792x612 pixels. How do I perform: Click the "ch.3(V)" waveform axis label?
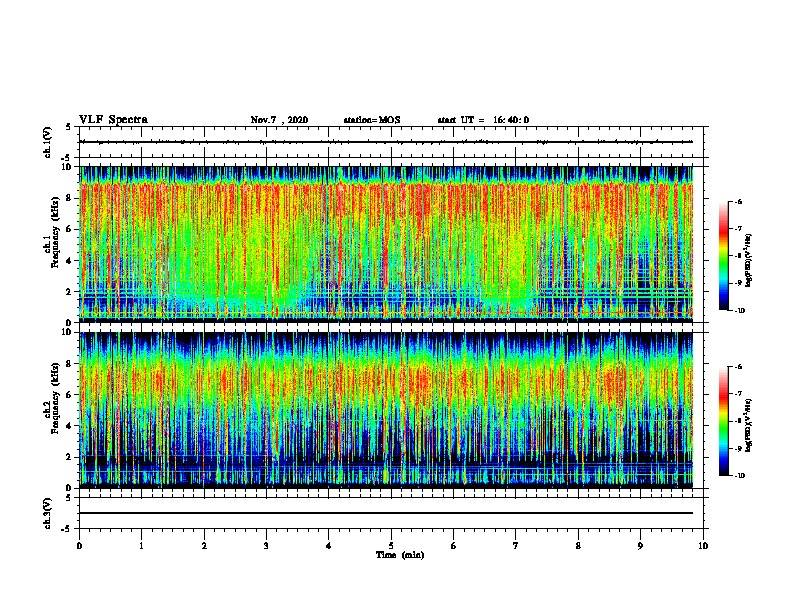coord(48,513)
